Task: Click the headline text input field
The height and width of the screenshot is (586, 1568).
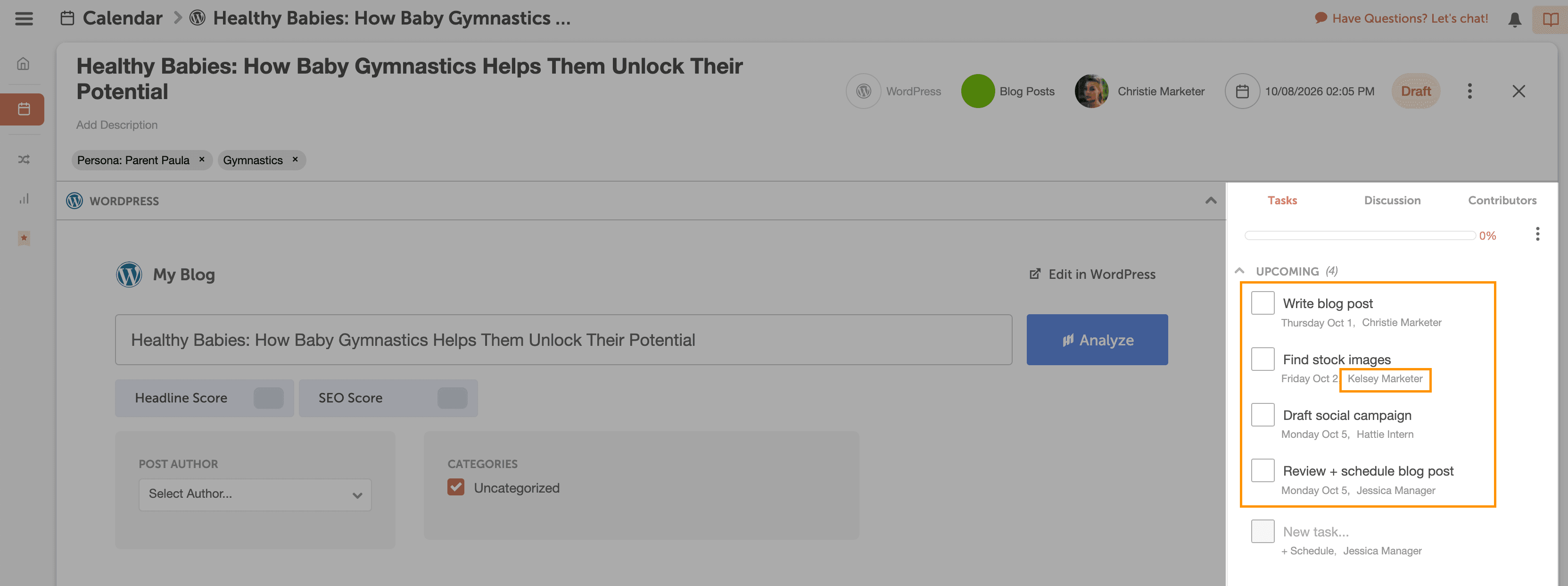Action: click(x=562, y=340)
